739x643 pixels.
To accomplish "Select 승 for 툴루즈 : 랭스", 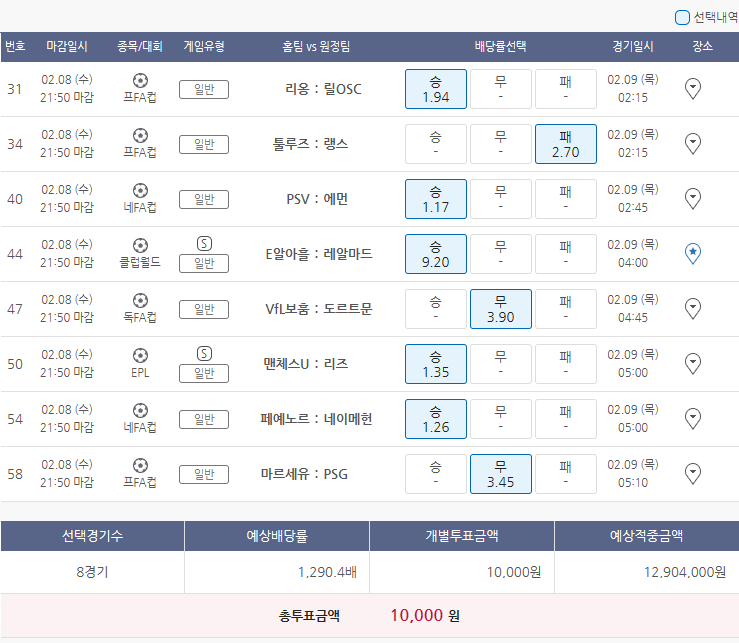I will click(435, 144).
